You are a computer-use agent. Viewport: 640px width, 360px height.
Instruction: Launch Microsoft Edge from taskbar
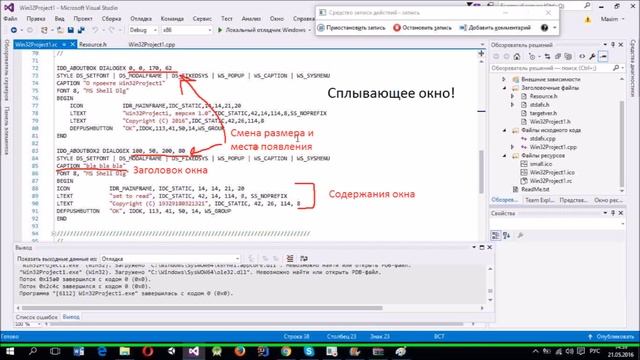102,351
